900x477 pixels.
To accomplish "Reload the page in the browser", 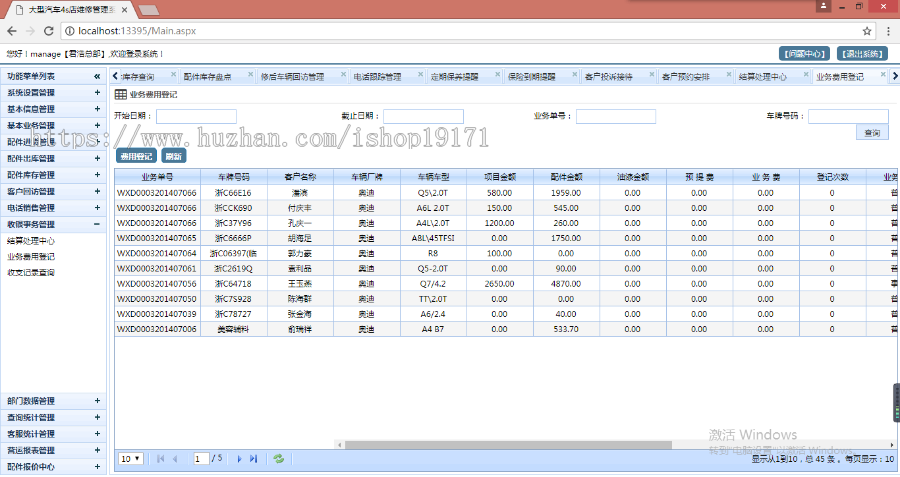I will 49,31.
